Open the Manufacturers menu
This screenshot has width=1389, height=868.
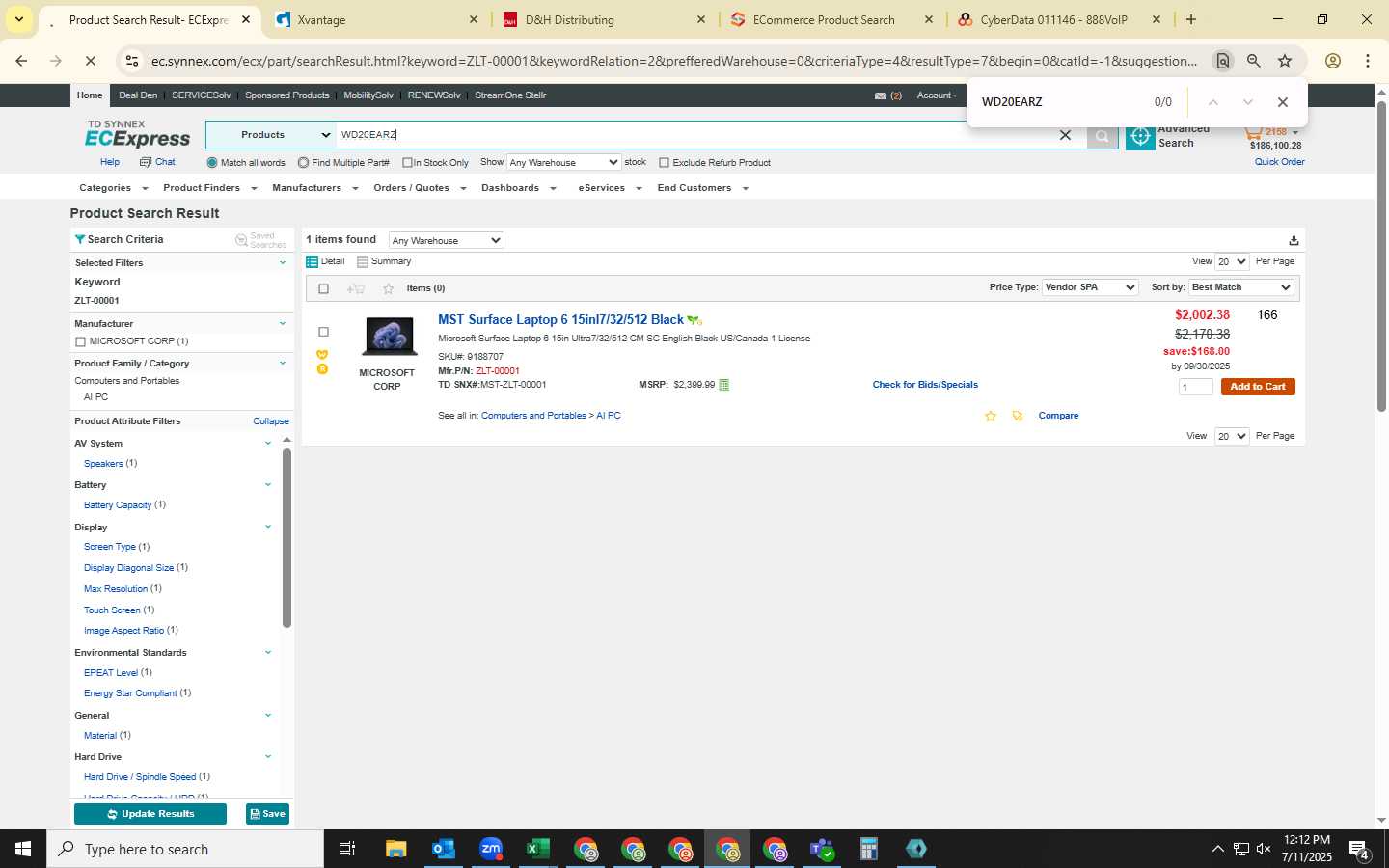tap(315, 188)
